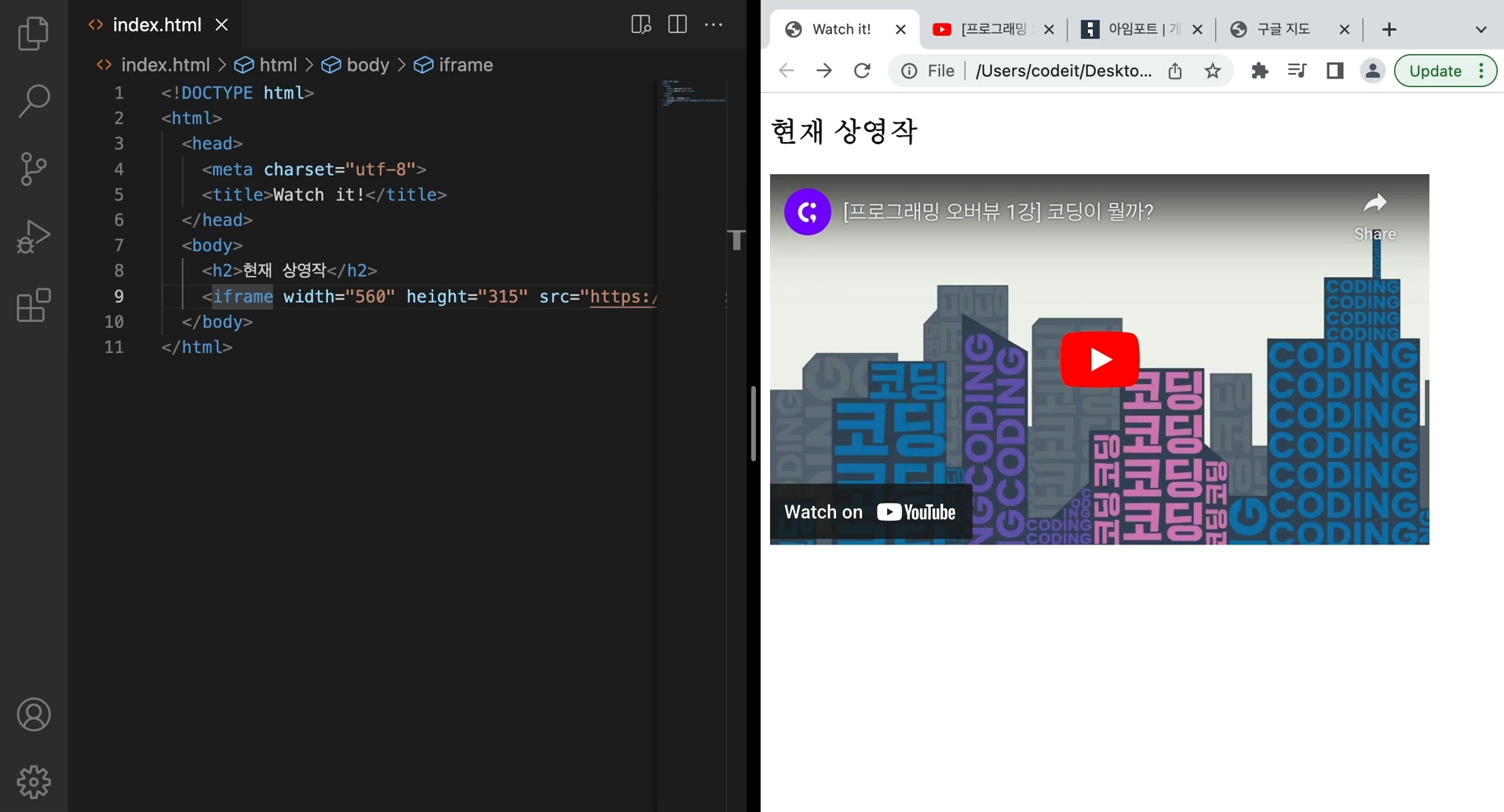Play the embedded YouTube video
The image size is (1504, 812).
tap(1100, 359)
